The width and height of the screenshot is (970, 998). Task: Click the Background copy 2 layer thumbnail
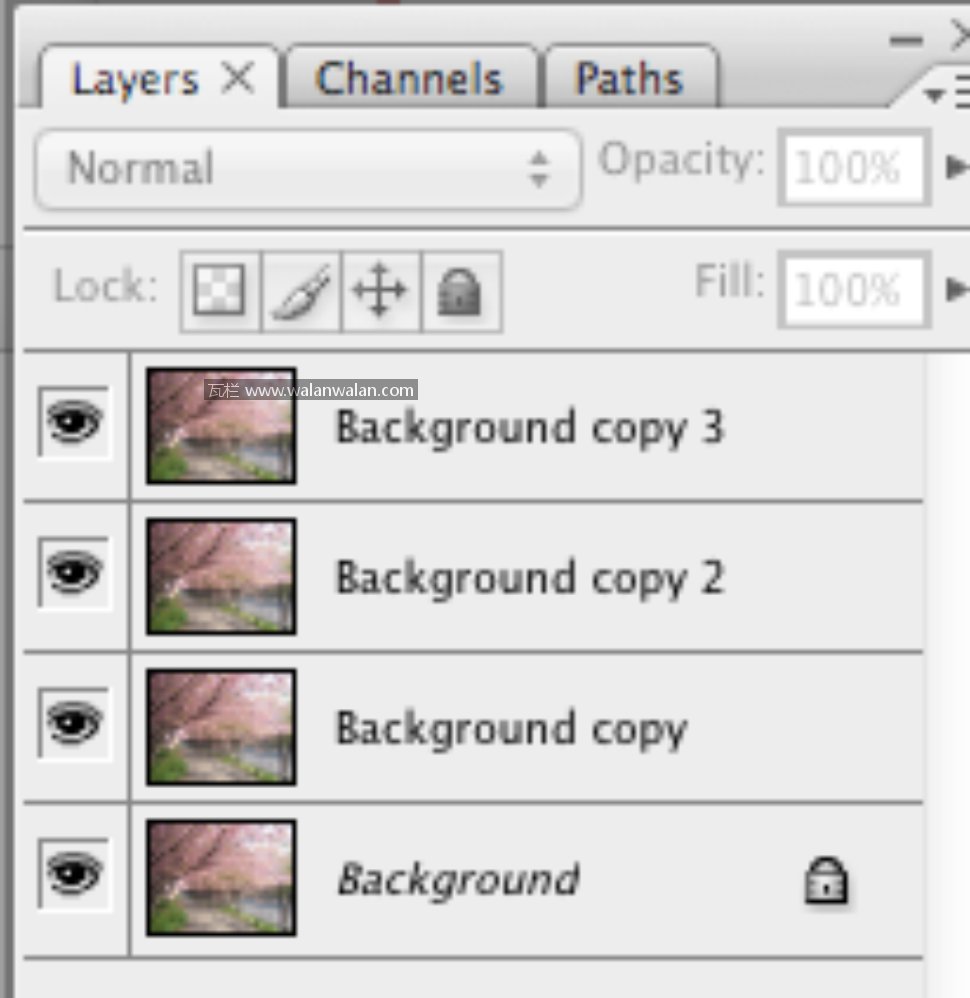pos(221,576)
